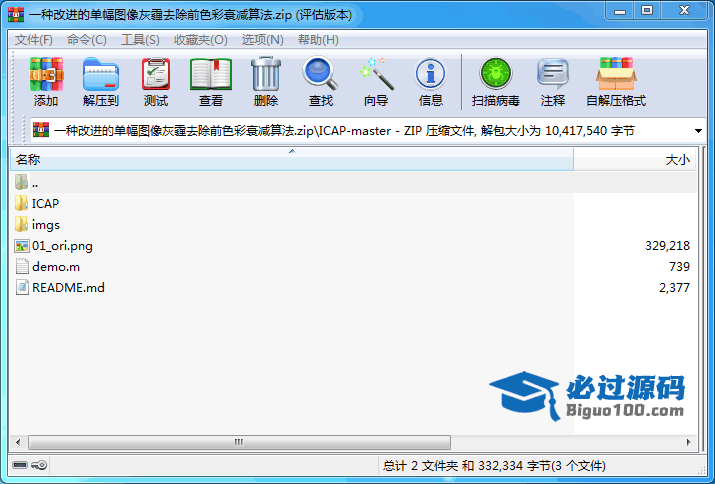The image size is (715, 484).
Task: Click the archive path text in address bar
Action: (x=344, y=131)
